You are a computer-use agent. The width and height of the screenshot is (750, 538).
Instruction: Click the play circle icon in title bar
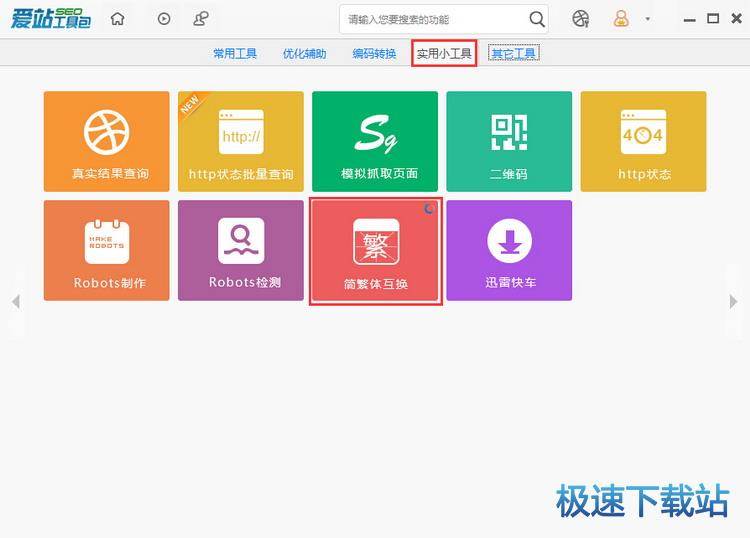point(164,19)
